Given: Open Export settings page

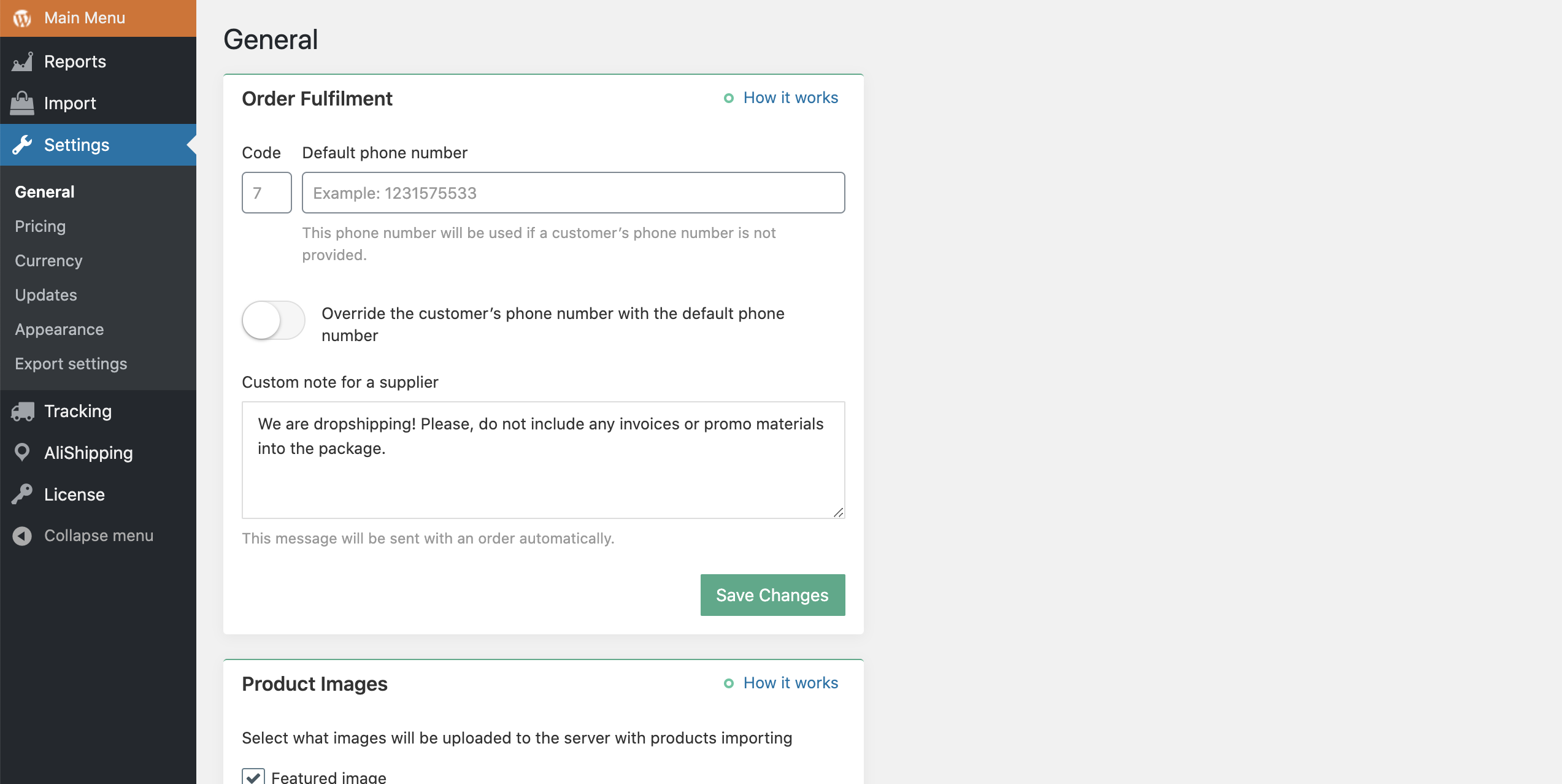Looking at the screenshot, I should click(x=71, y=364).
